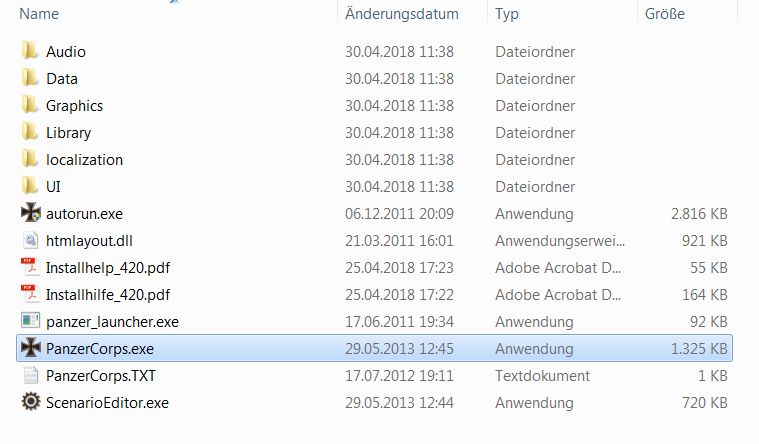This screenshot has height=444, width=759.
Task: Select the ScenarioEditor.exe gear icon
Action: pos(30,402)
